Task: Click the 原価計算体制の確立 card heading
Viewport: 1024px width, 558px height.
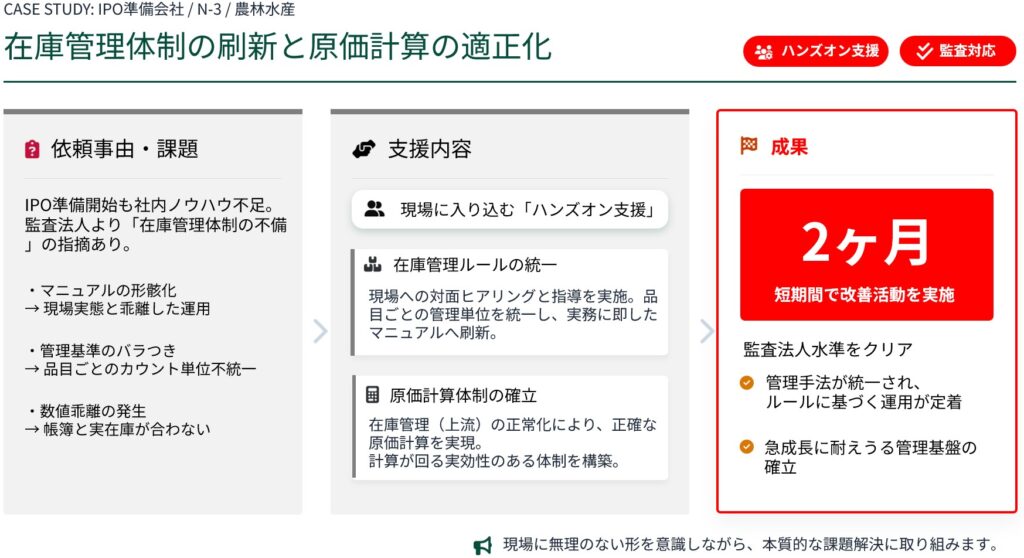Action: pos(463,394)
